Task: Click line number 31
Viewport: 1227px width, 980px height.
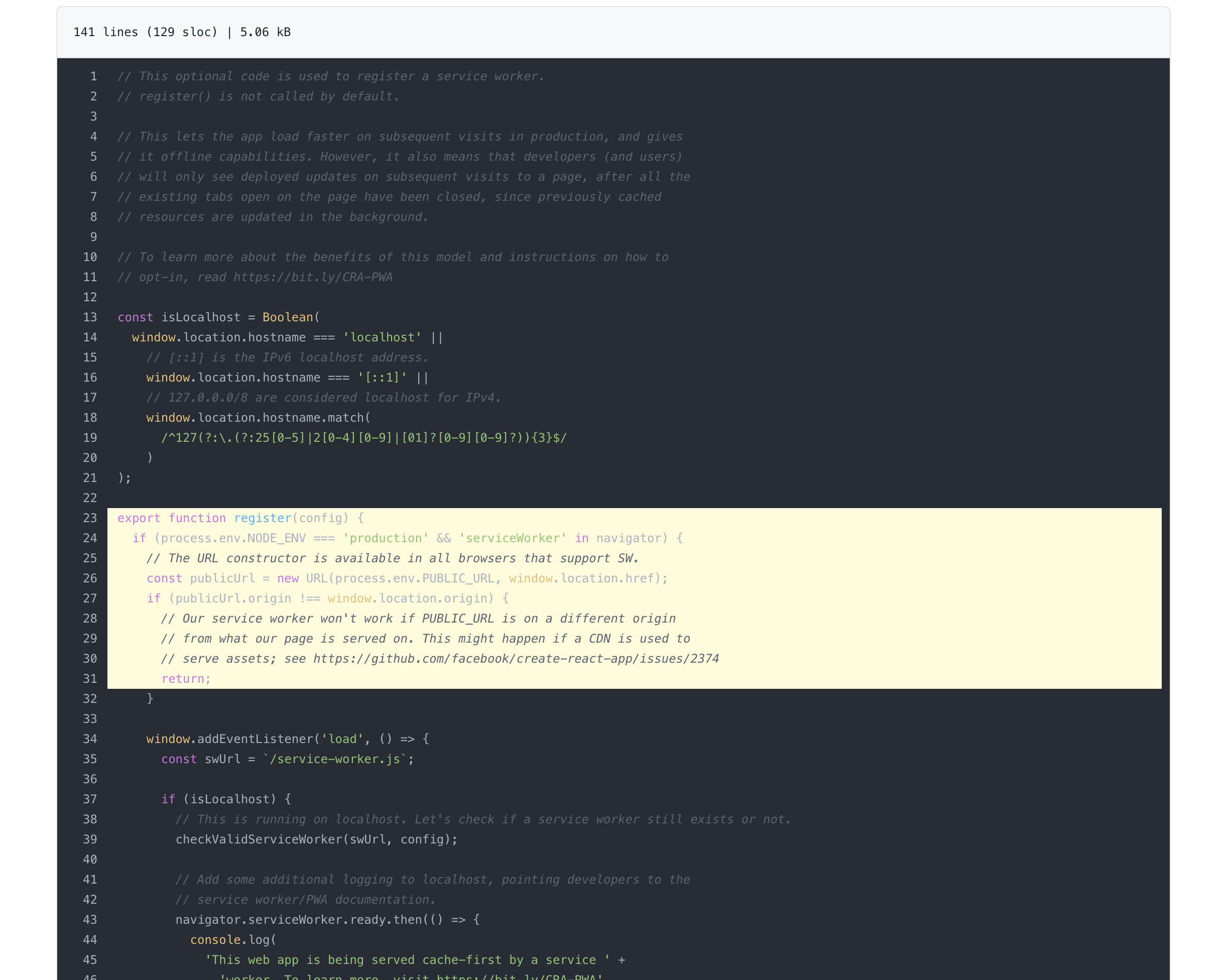Action: click(x=90, y=678)
